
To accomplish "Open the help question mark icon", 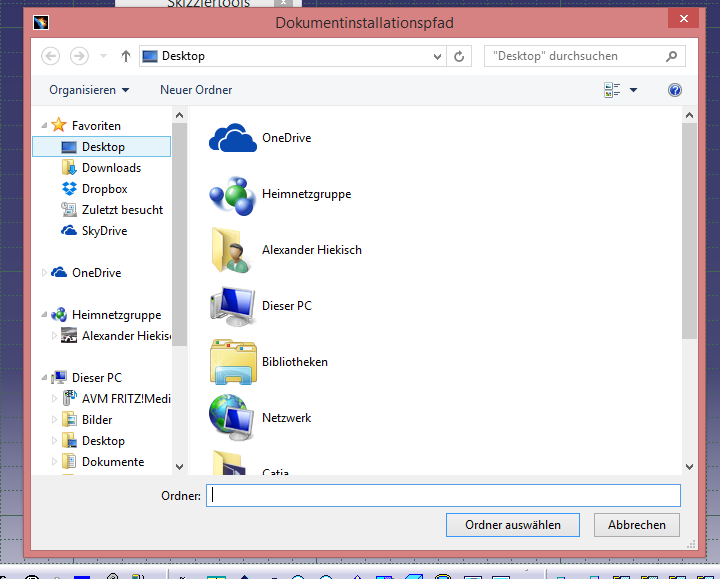I will (x=675, y=90).
